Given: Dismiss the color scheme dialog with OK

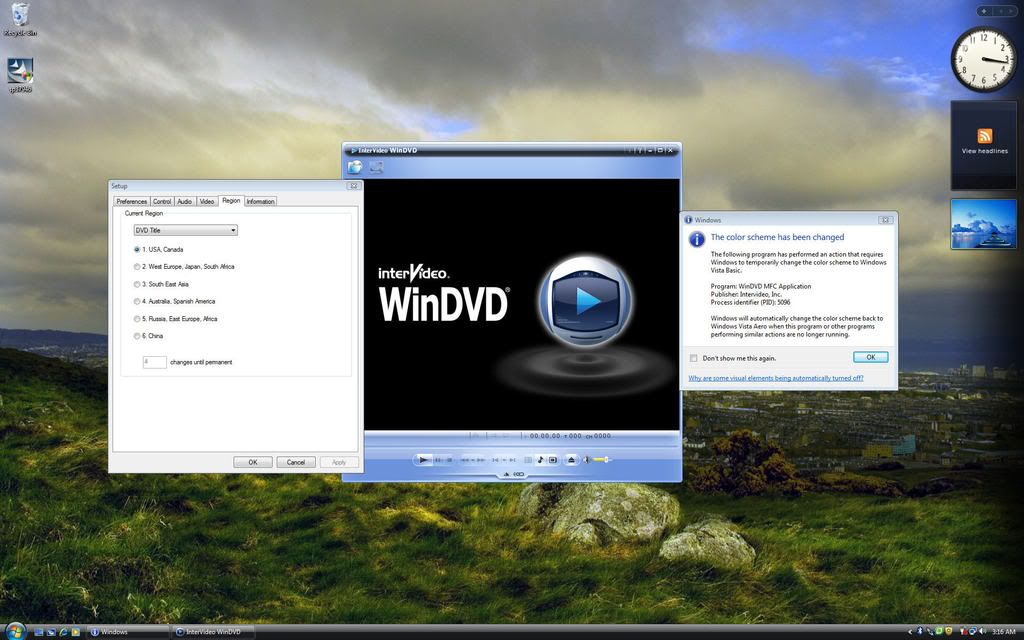Looking at the screenshot, I should 871,357.
